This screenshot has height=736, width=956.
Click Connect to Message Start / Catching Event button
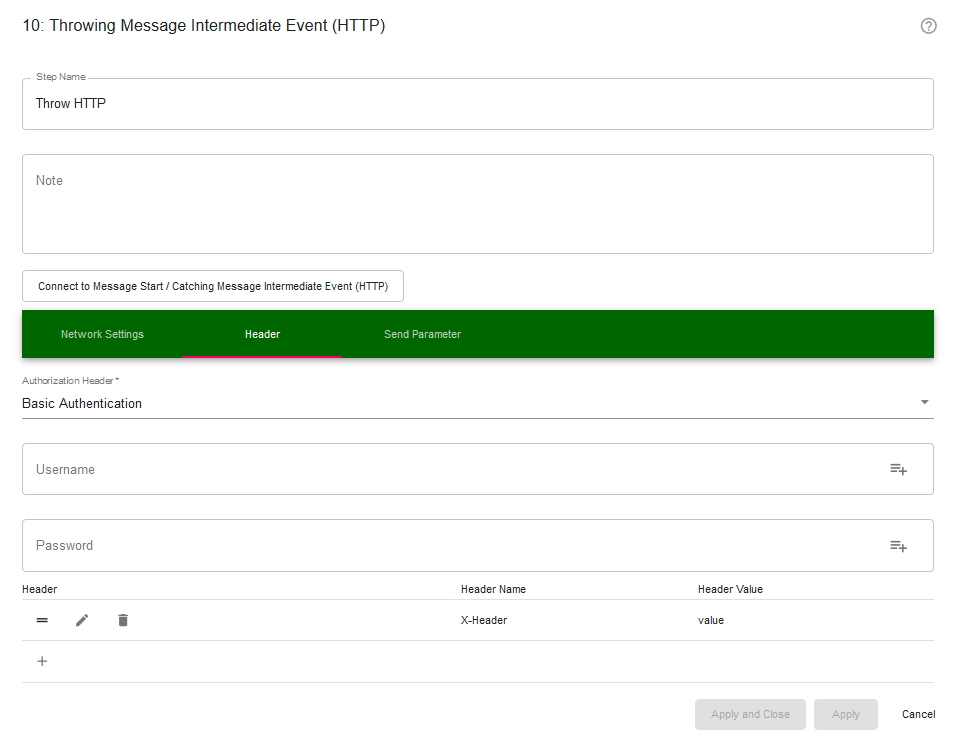click(x=213, y=286)
